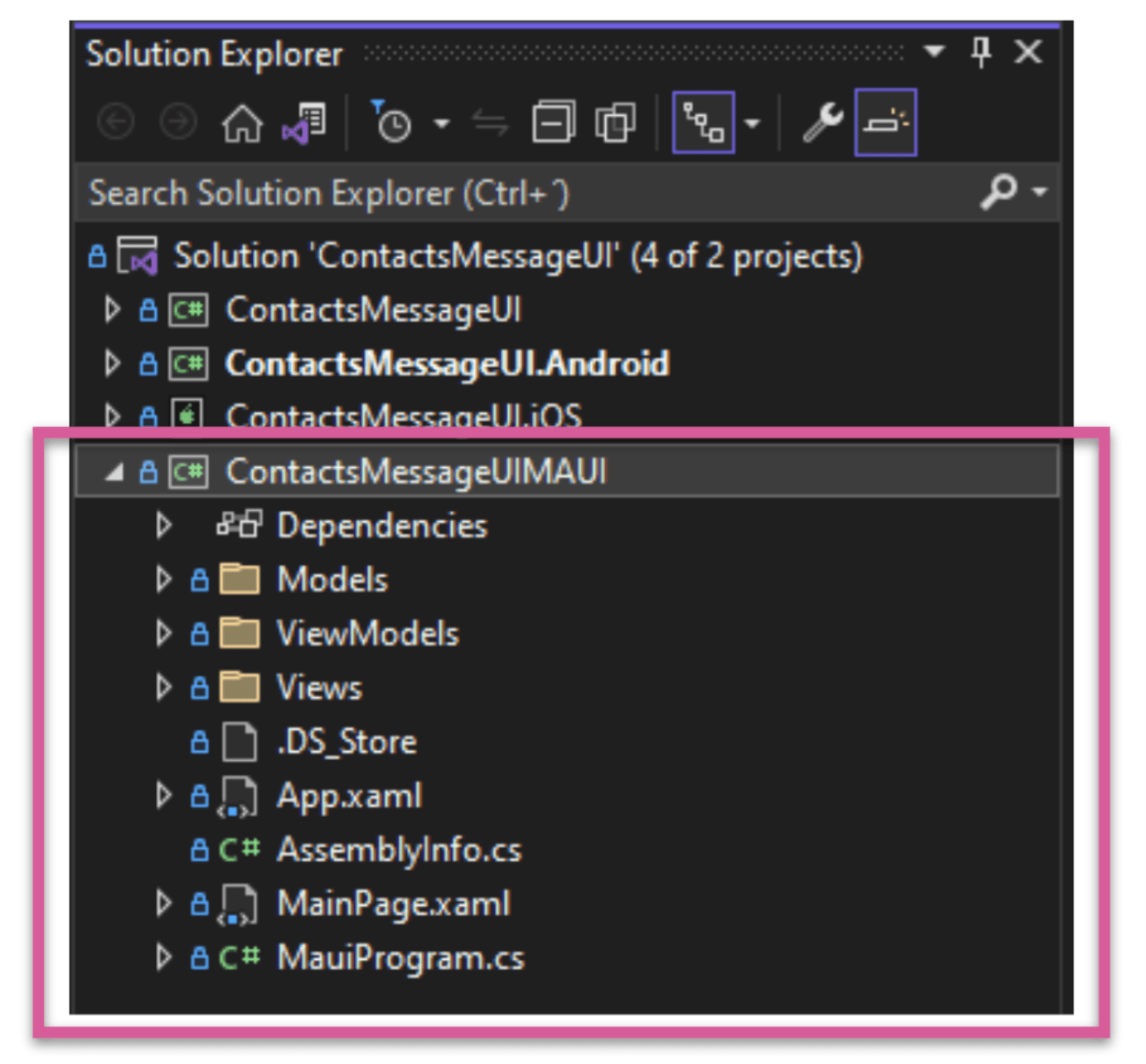
Task: Close the Solution Explorer panel
Action: [1028, 52]
